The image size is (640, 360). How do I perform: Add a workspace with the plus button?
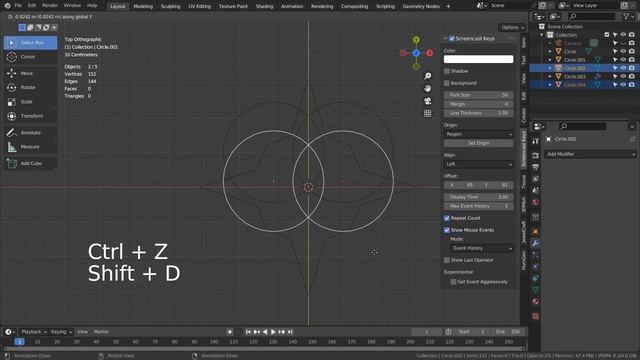point(448,6)
